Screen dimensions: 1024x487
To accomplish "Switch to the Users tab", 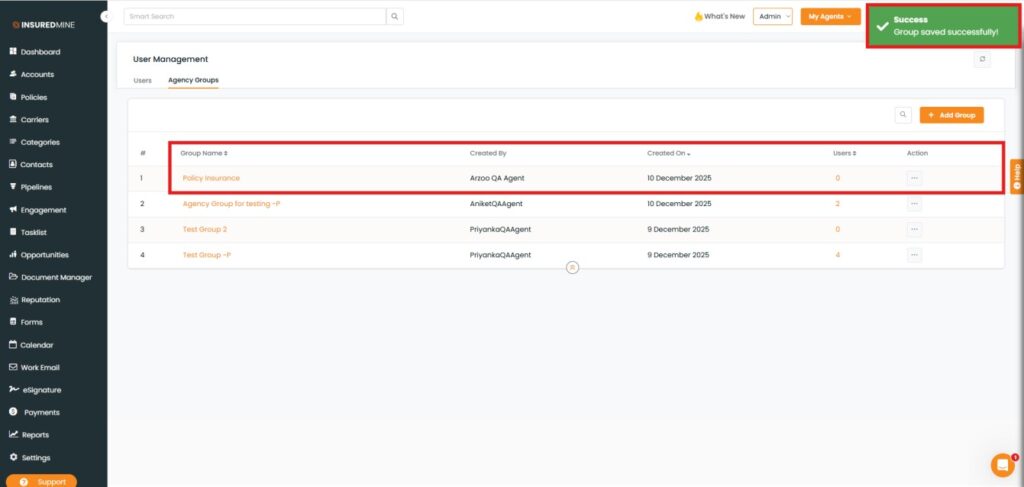I will 142,80.
